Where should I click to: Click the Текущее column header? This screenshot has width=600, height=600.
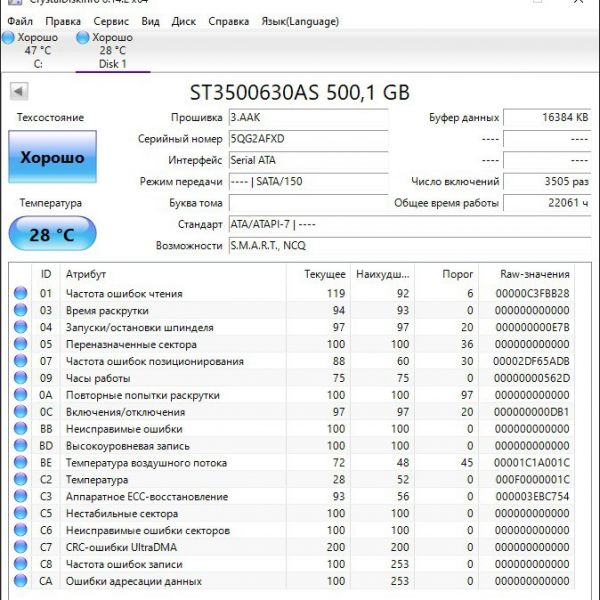pyautogui.click(x=318, y=274)
